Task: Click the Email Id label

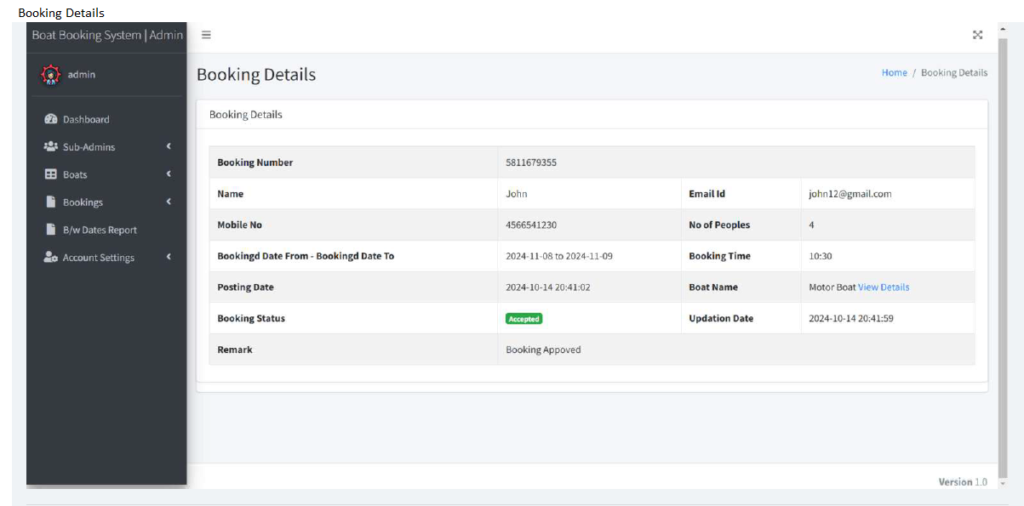Action: (707, 194)
